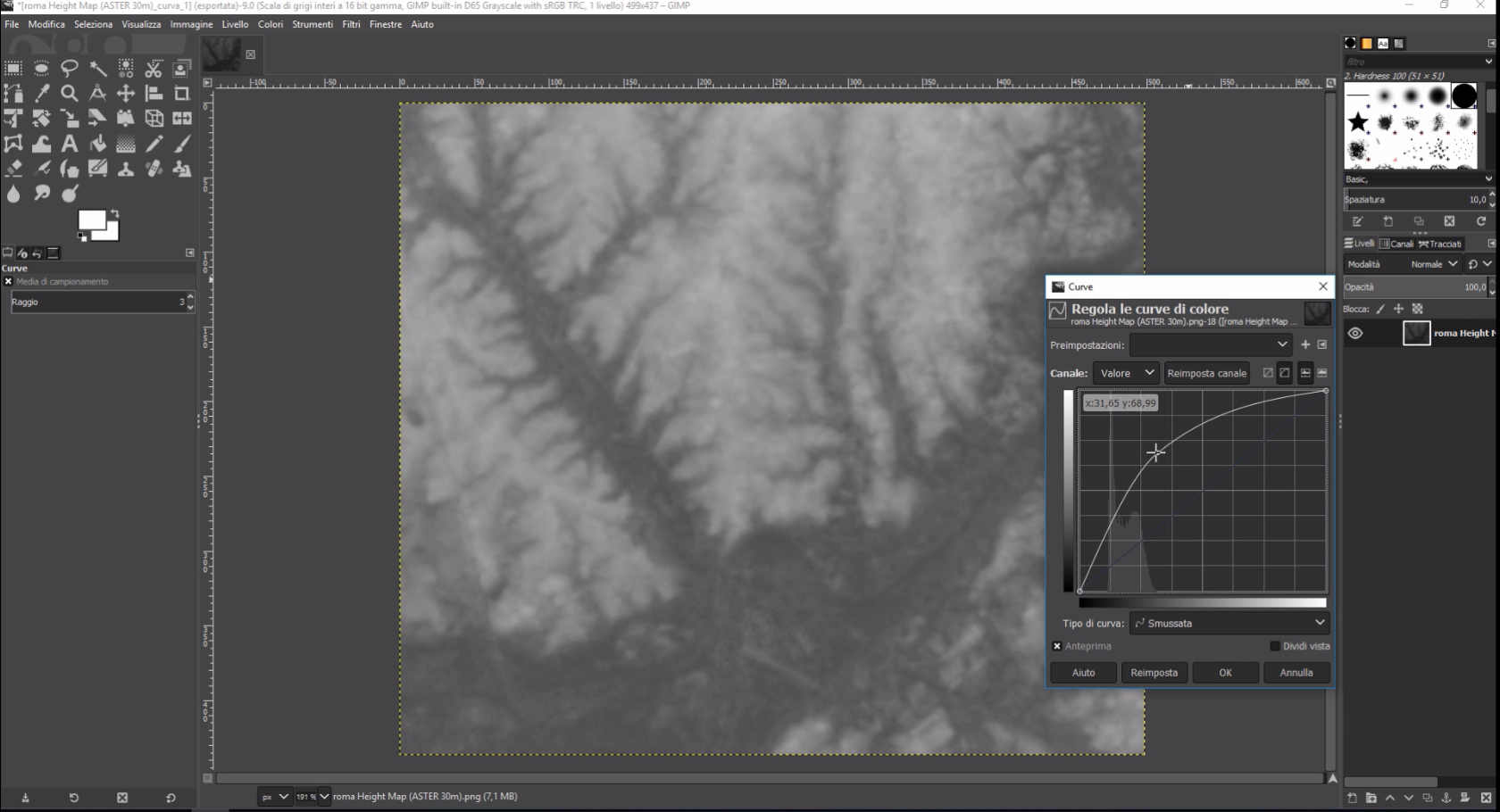
Task: Select the Measure compass tool
Action: tap(97, 93)
